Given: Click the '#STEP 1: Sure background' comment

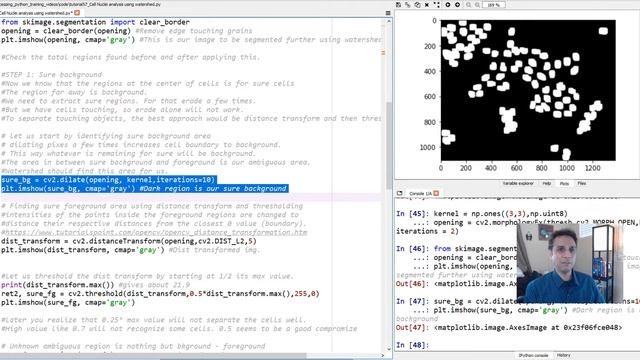Looking at the screenshot, I should click(x=51, y=75).
